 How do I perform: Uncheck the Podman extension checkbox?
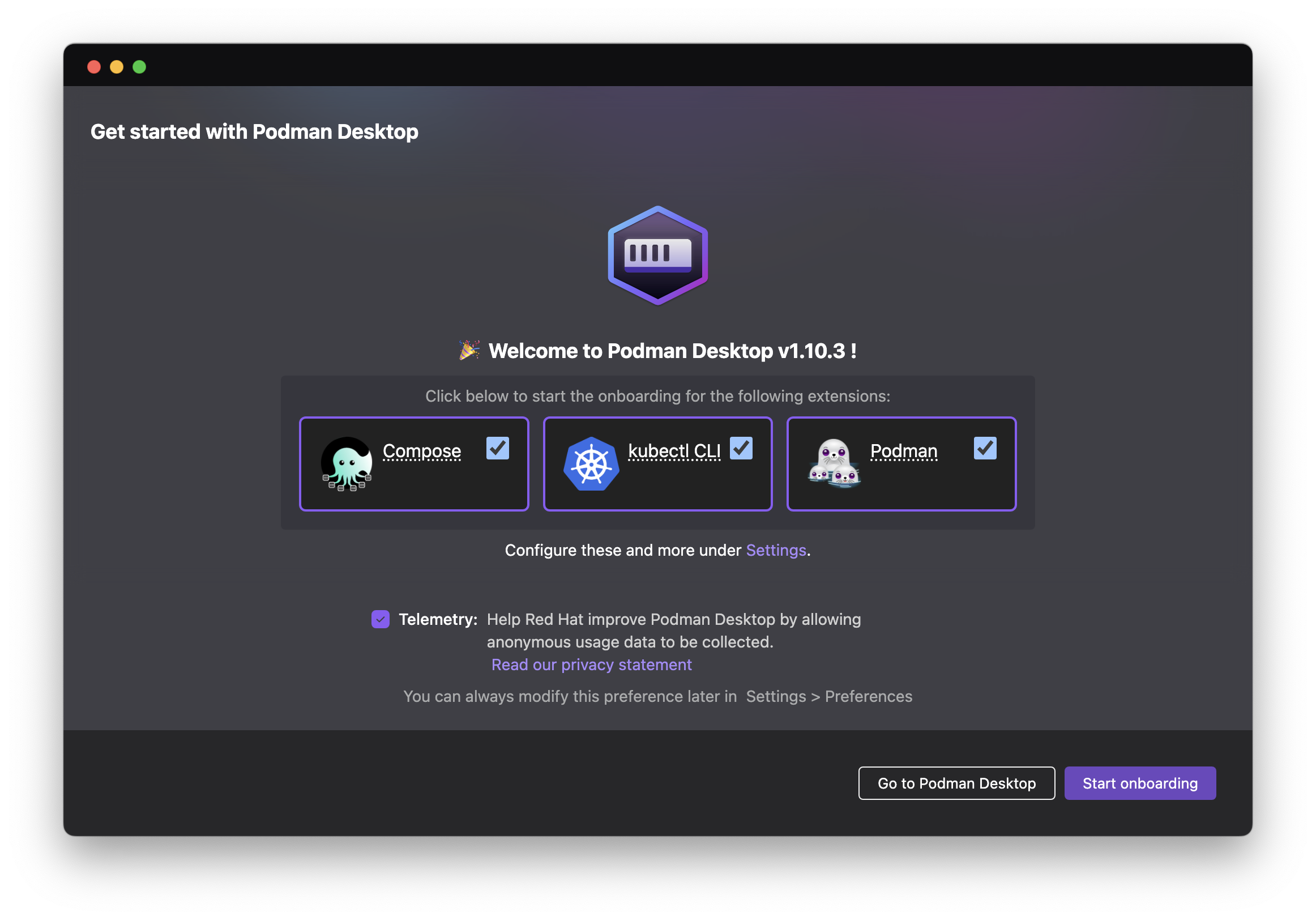click(985, 448)
